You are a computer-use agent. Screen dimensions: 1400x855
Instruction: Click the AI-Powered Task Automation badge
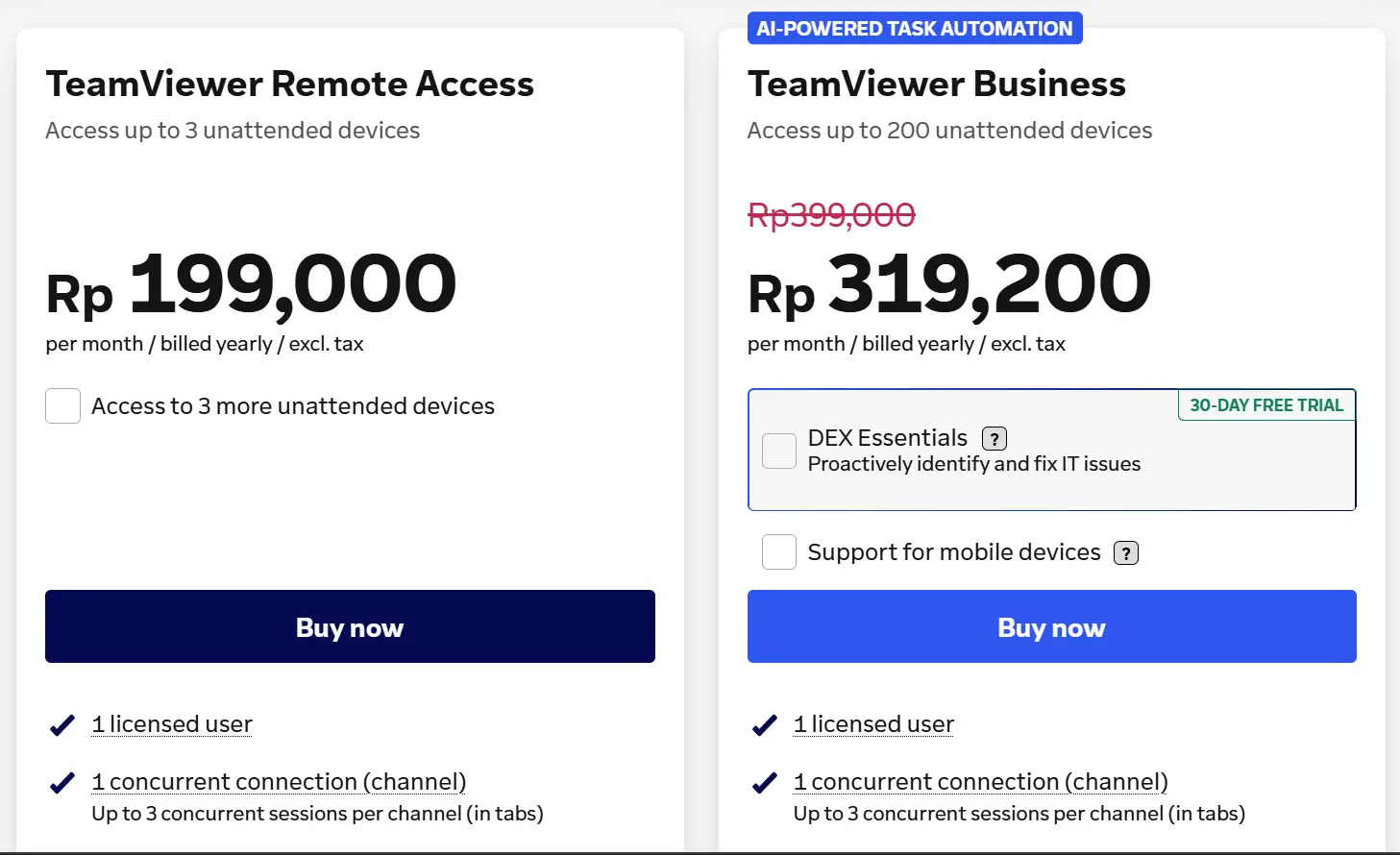click(x=914, y=29)
